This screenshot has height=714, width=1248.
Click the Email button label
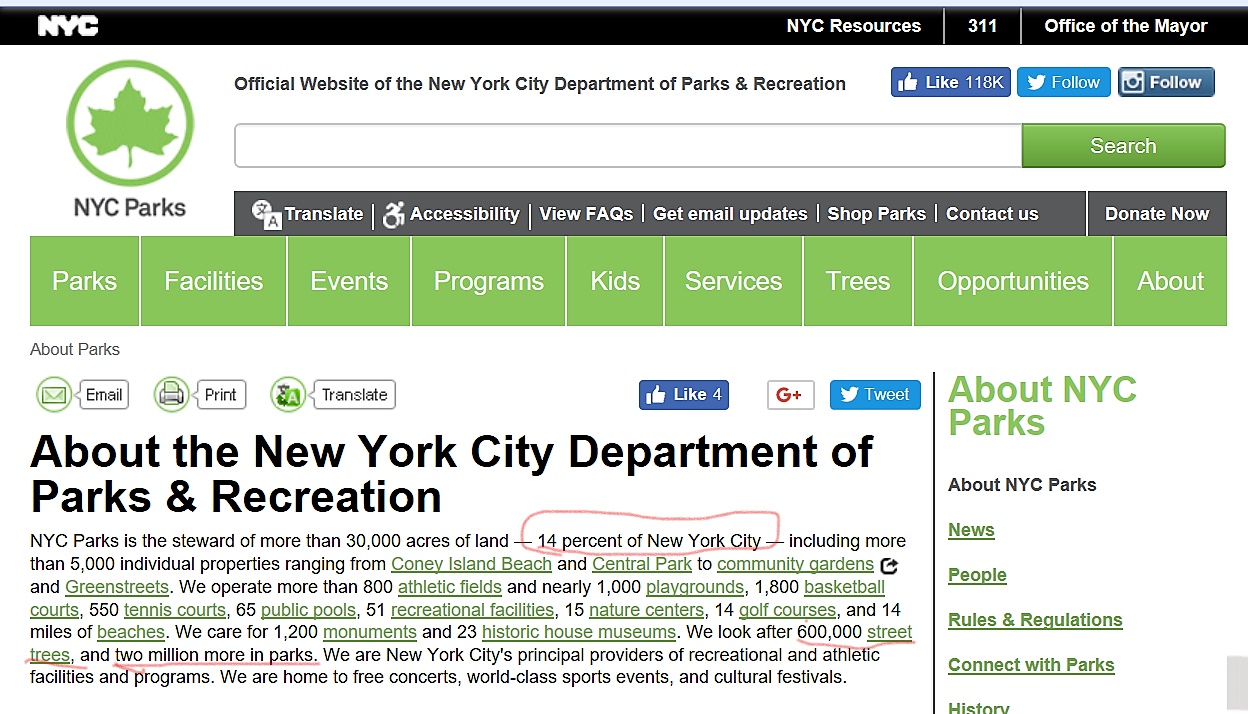coord(104,395)
